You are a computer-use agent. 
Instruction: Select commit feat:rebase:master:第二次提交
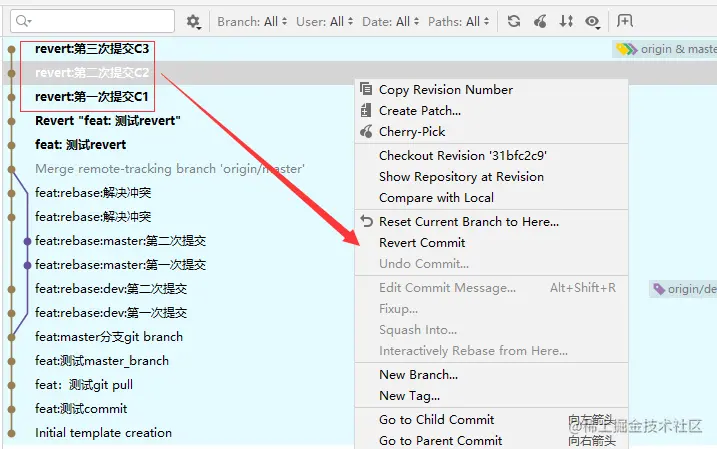(x=120, y=241)
